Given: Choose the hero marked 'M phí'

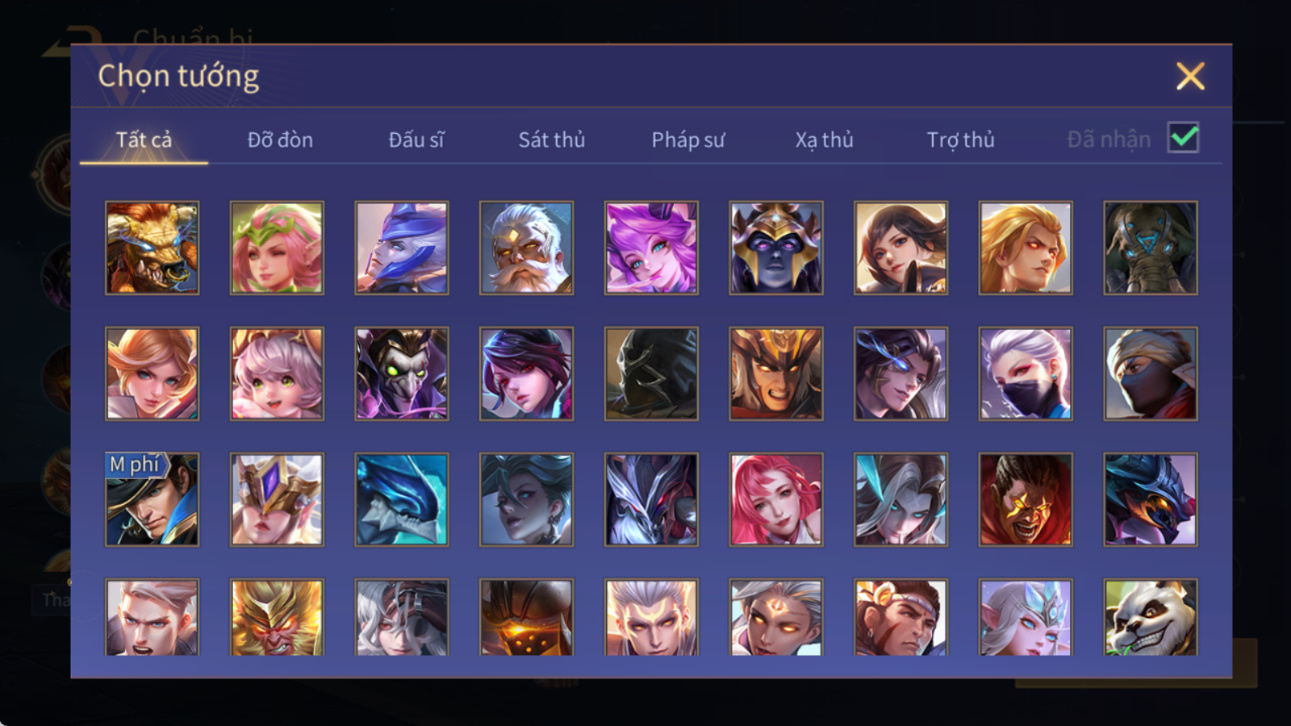Looking at the screenshot, I should click(152, 500).
